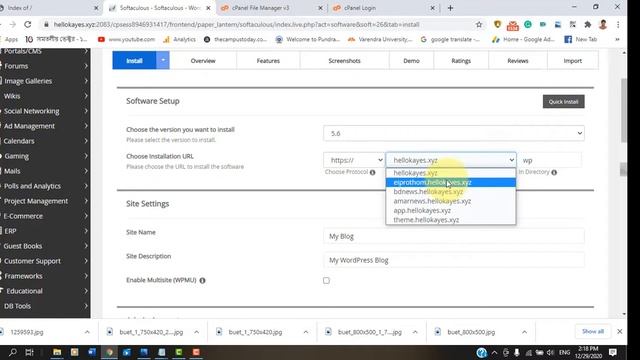Viewport: 640px width, 360px height.
Task: Select amarnews.hellokayes.xyz from the list
Action: coord(451,201)
